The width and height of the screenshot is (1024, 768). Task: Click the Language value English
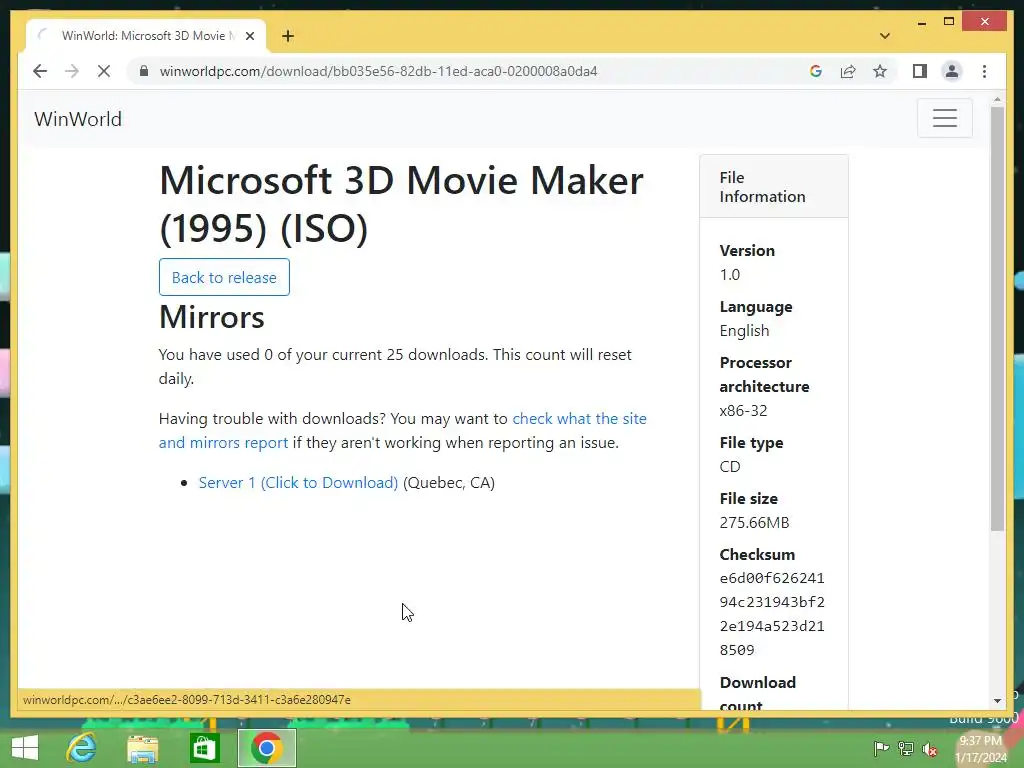pyautogui.click(x=744, y=330)
